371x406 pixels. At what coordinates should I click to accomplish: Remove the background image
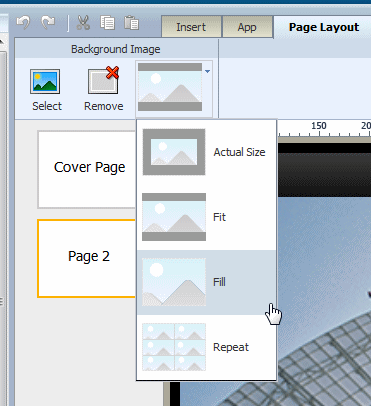[x=103, y=90]
